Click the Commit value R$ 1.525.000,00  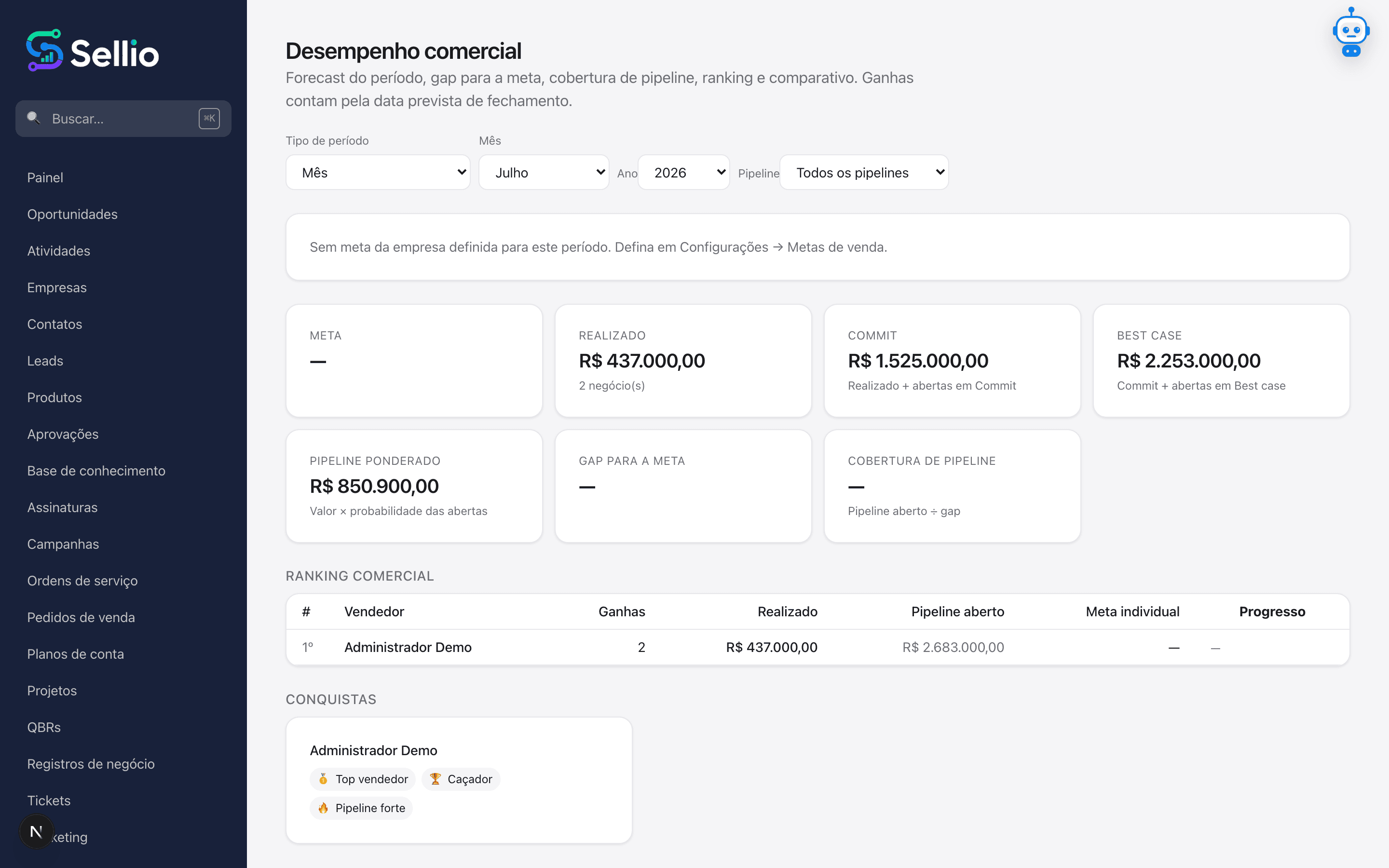point(918,361)
